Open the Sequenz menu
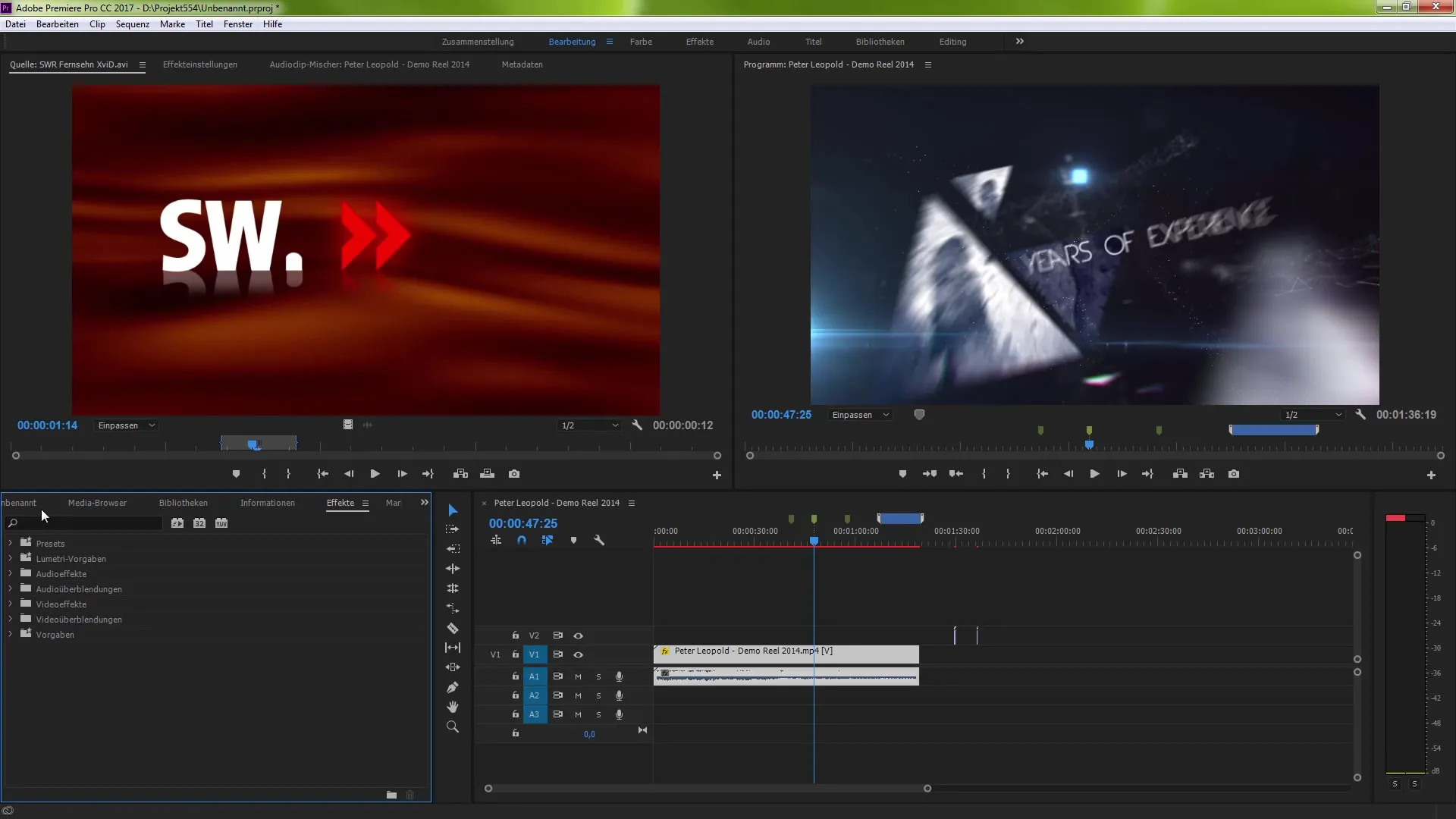 [133, 24]
